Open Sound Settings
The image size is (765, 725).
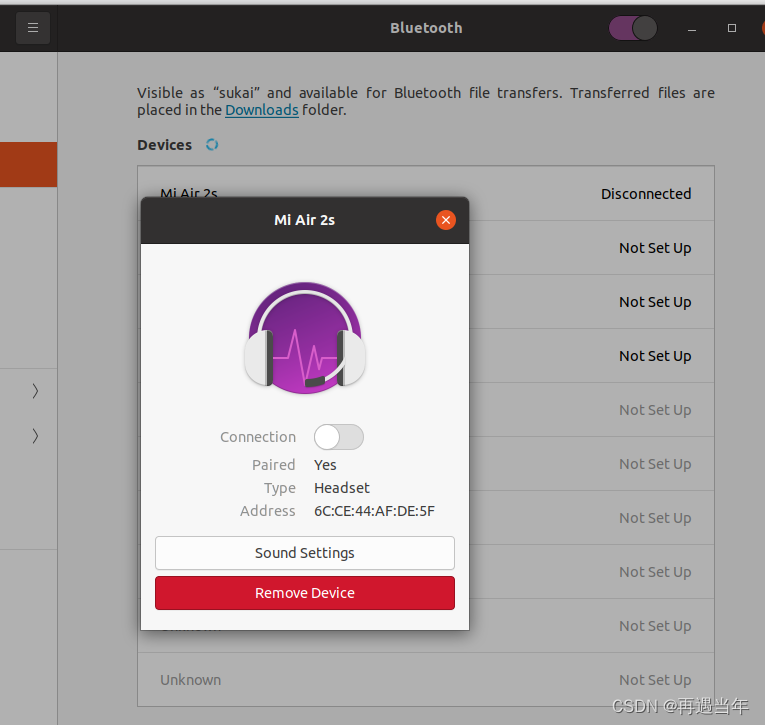point(305,553)
